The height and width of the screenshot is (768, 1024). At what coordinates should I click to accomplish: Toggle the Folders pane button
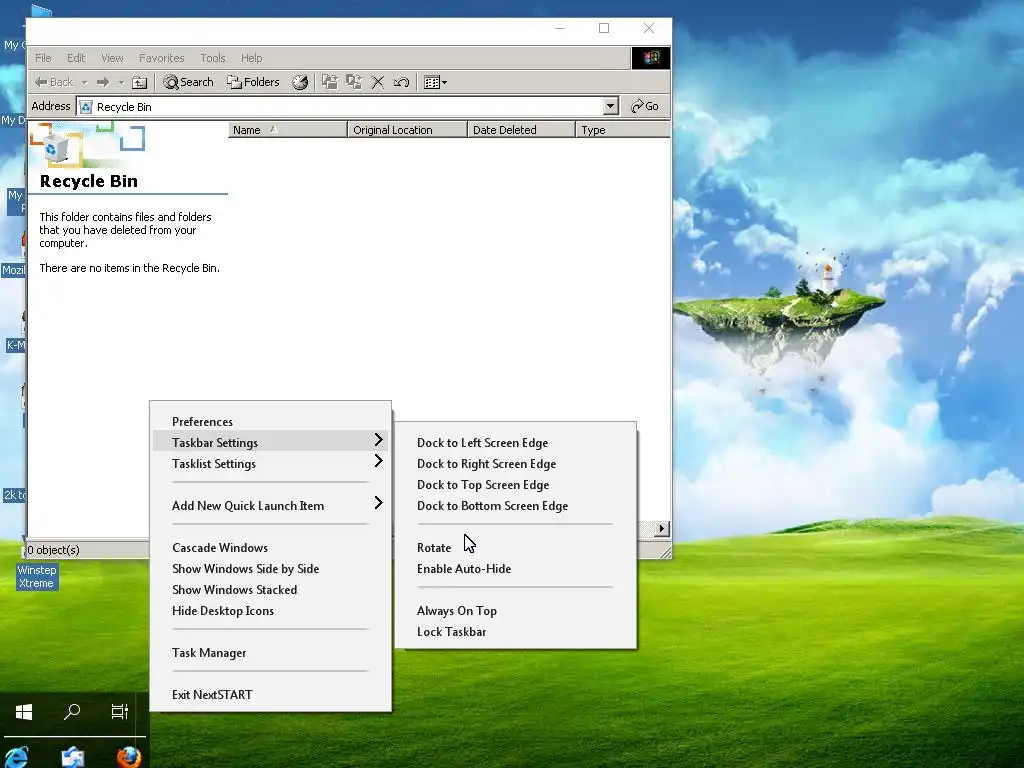point(253,82)
